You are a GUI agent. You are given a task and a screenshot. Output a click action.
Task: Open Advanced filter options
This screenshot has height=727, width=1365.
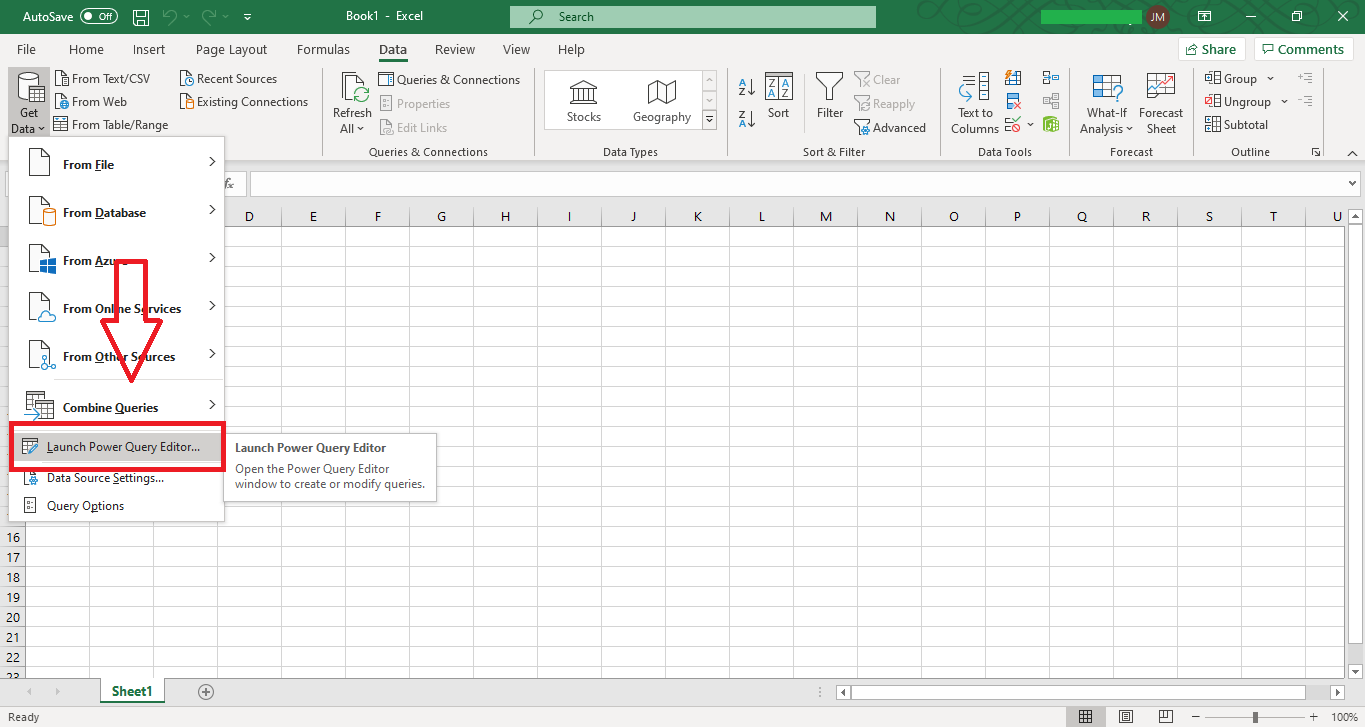point(890,128)
